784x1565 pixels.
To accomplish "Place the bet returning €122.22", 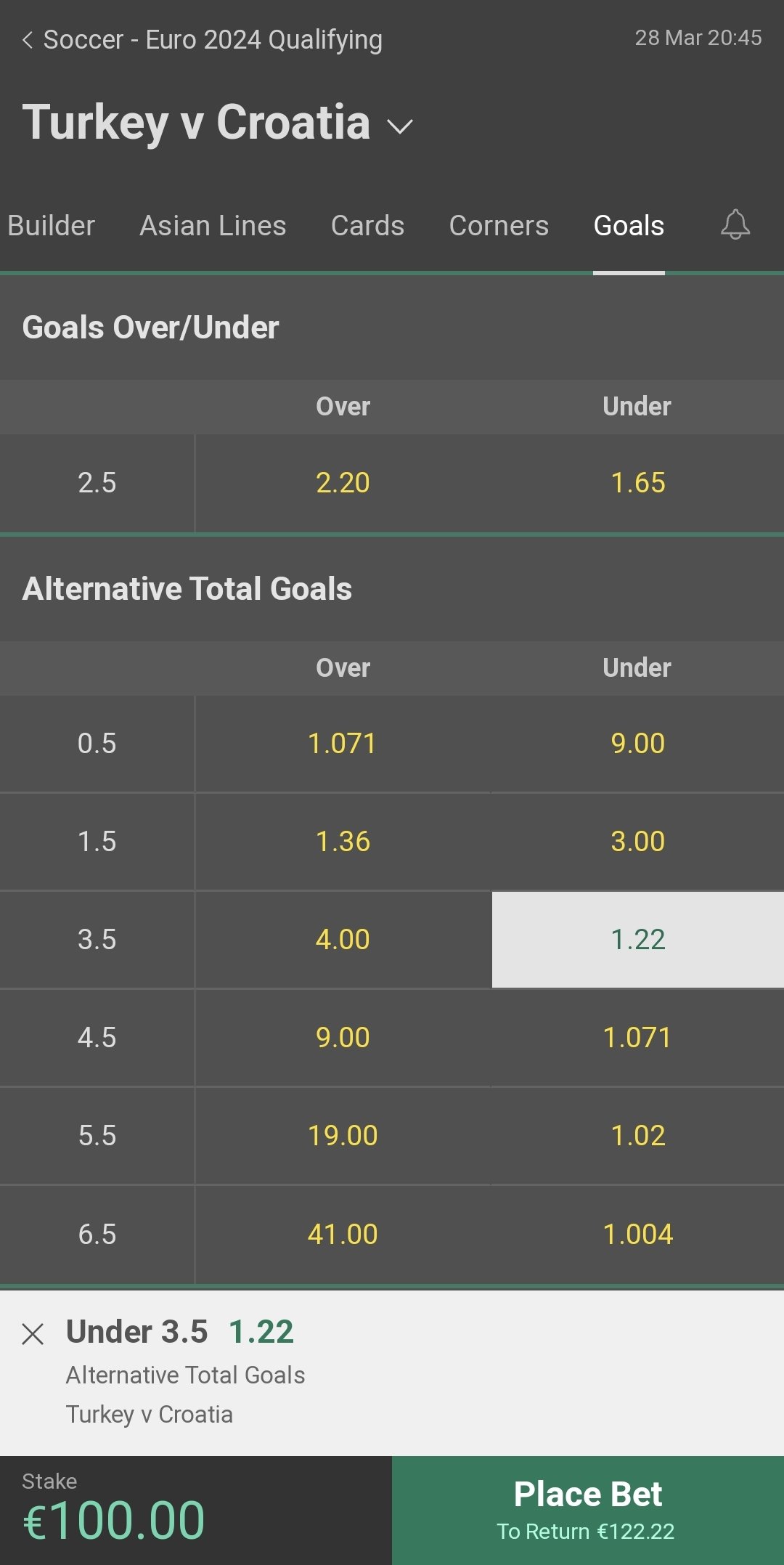I will pyautogui.click(x=588, y=1511).
